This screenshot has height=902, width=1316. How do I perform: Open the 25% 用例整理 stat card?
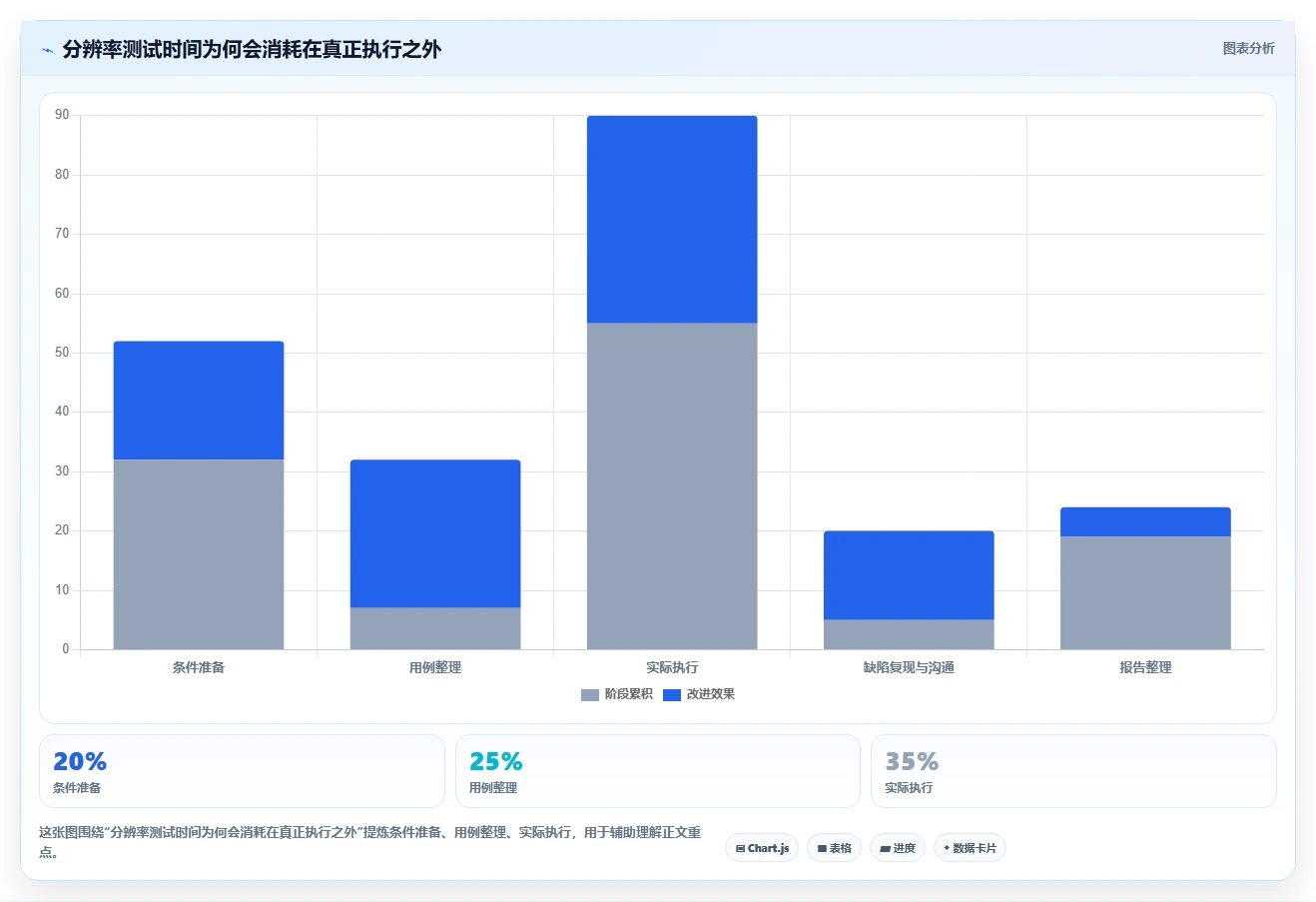click(x=657, y=771)
